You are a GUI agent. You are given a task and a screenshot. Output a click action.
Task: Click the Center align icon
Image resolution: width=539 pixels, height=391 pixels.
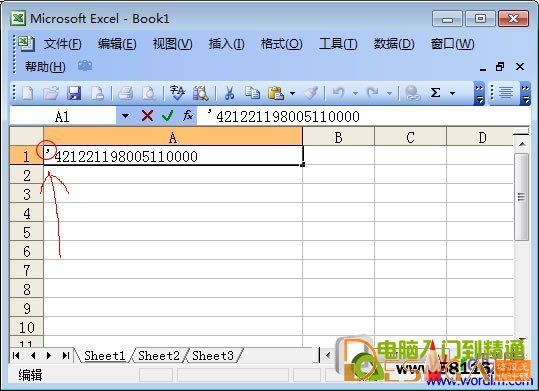[506, 93]
